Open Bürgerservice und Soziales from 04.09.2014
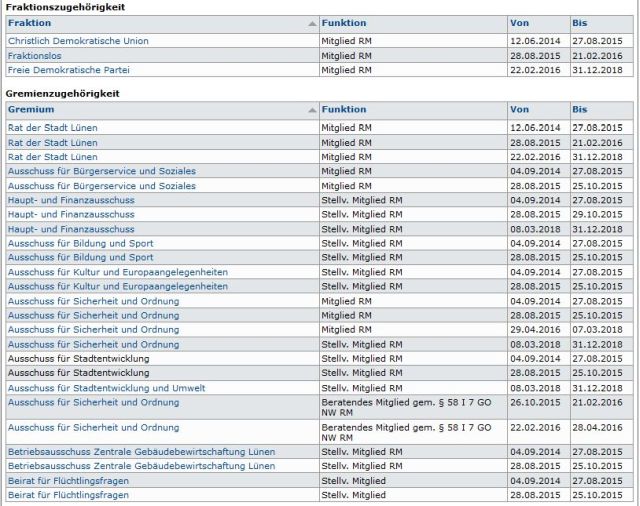This screenshot has width=640, height=506. 102,171
